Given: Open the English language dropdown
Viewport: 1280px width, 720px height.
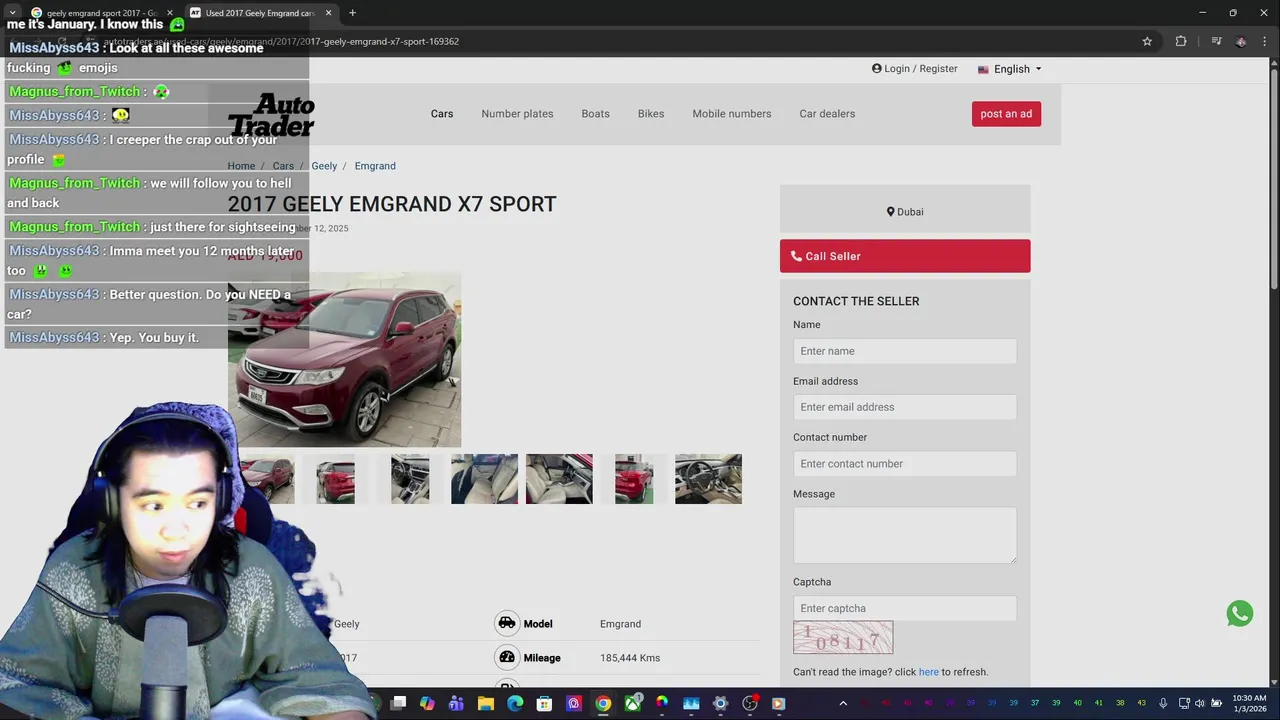Looking at the screenshot, I should pos(1010,69).
